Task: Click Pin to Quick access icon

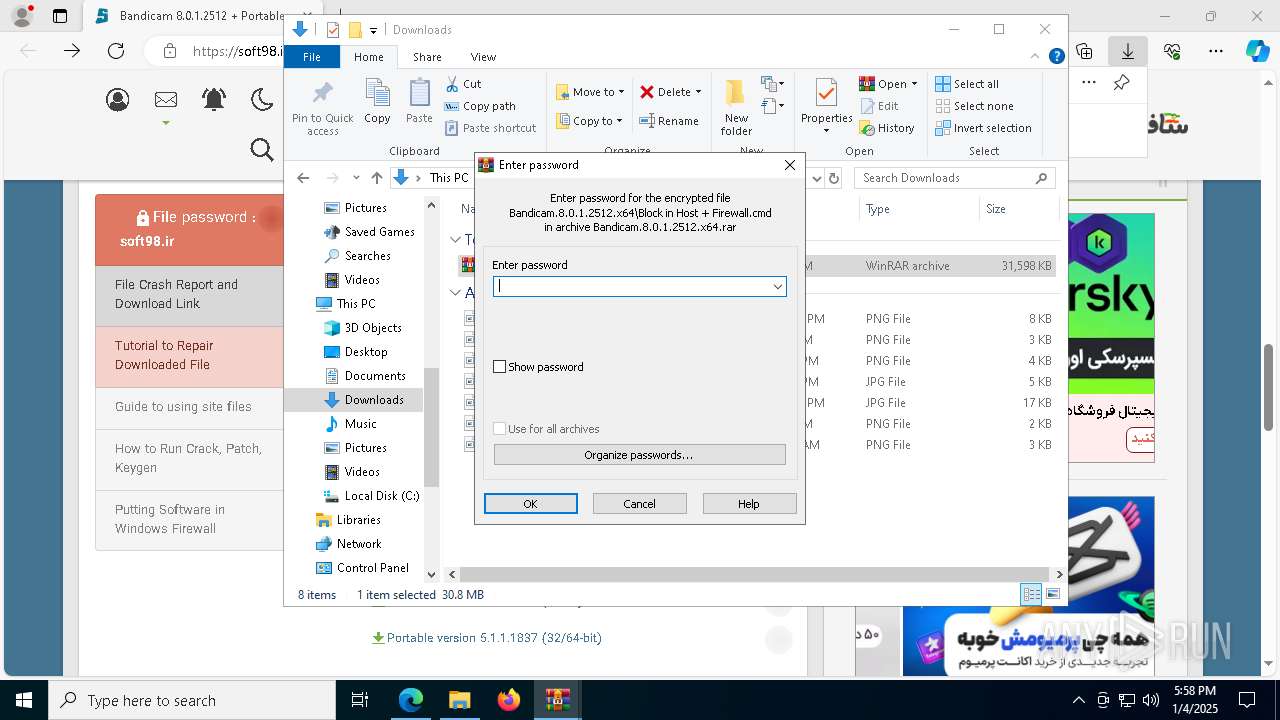Action: tap(322, 95)
